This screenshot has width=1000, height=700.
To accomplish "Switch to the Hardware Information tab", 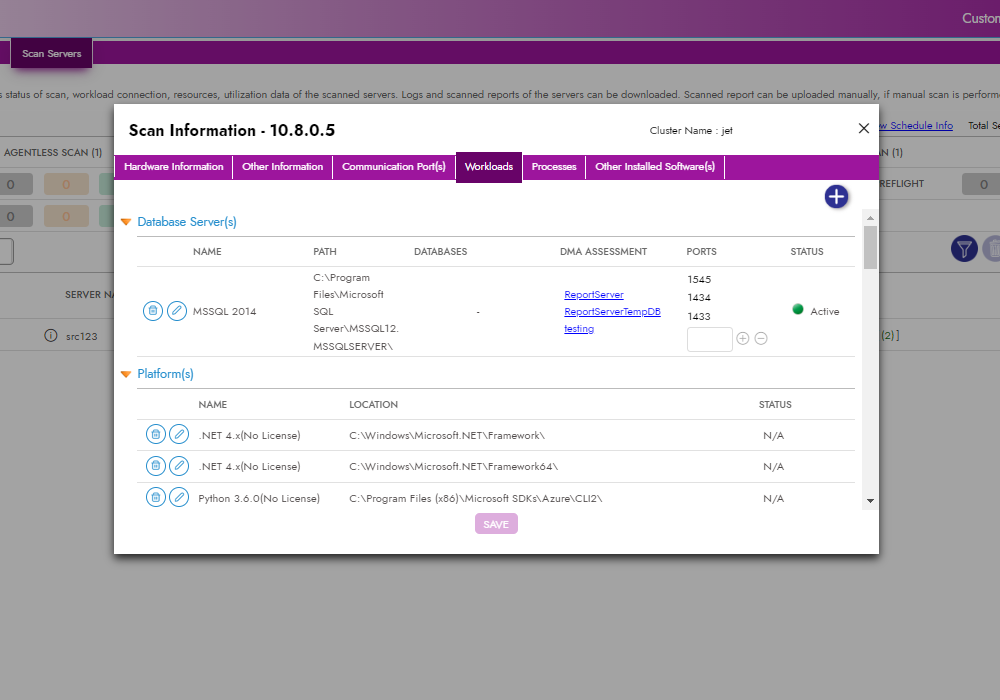I will point(173,167).
